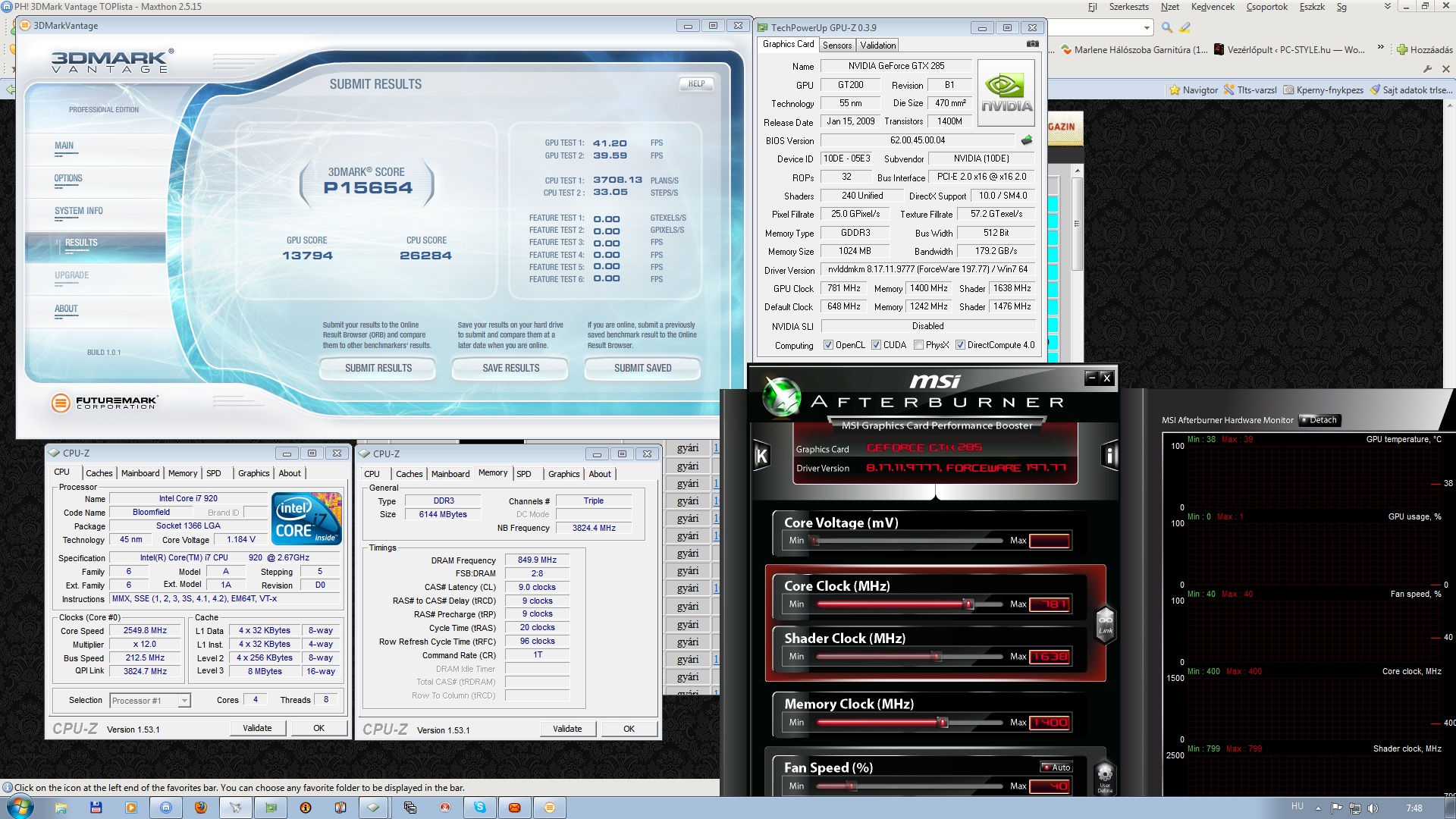Image resolution: width=1456 pixels, height=819 pixels.
Task: Click the orange 3DMark Vantage taskbar icon
Action: click(x=550, y=808)
